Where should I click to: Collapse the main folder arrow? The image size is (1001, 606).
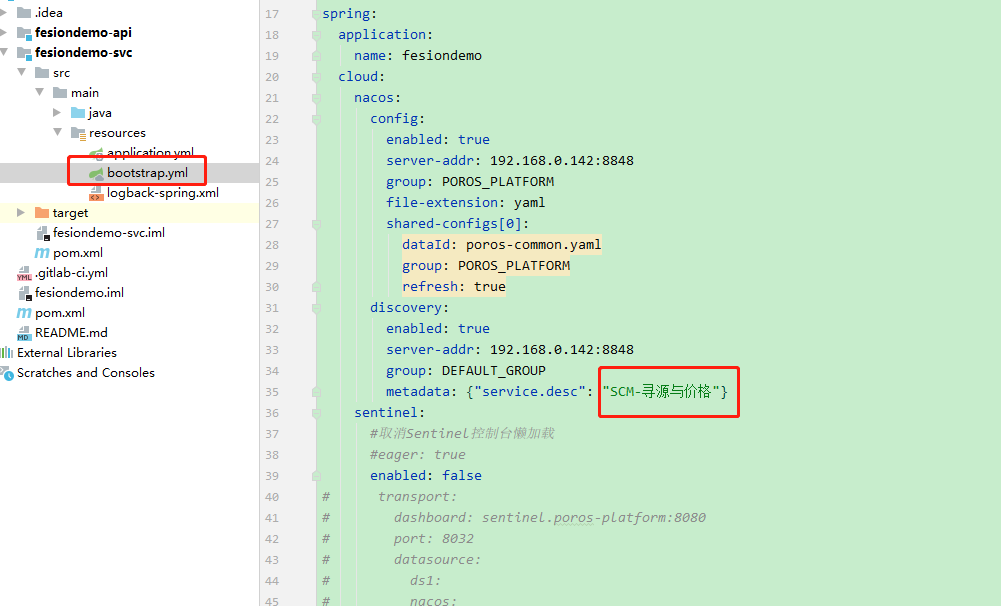coord(40,92)
